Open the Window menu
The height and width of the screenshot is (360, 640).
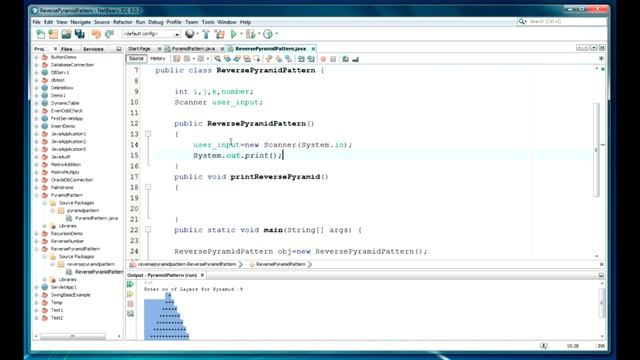227,22
